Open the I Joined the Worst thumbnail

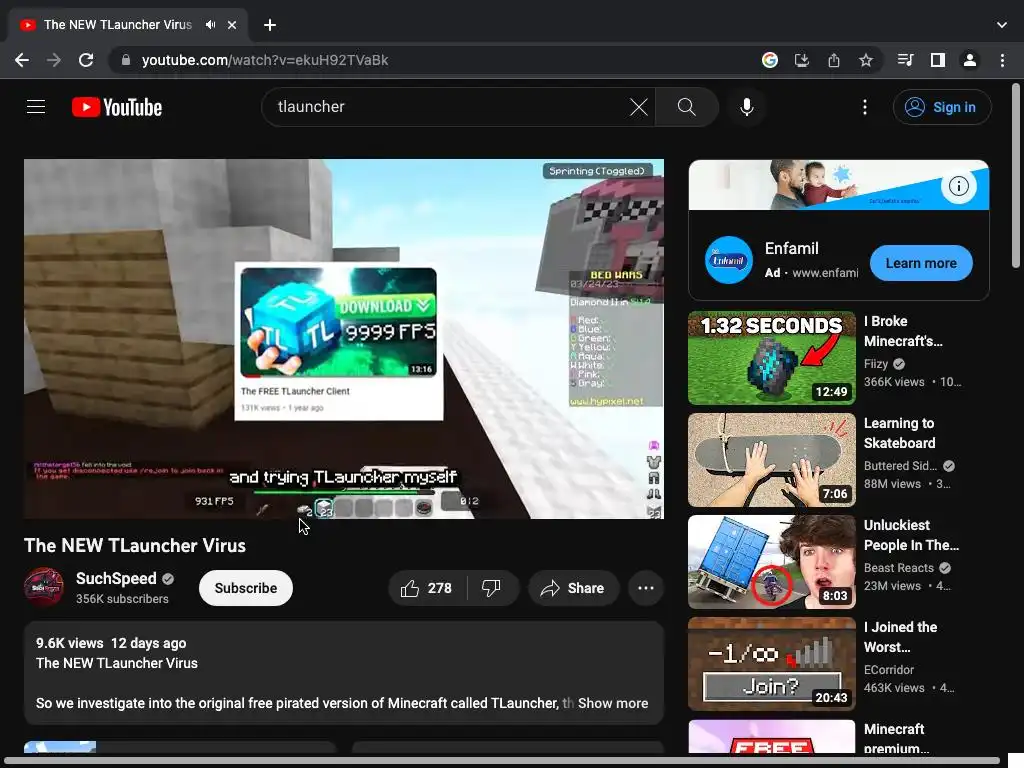coord(771,664)
